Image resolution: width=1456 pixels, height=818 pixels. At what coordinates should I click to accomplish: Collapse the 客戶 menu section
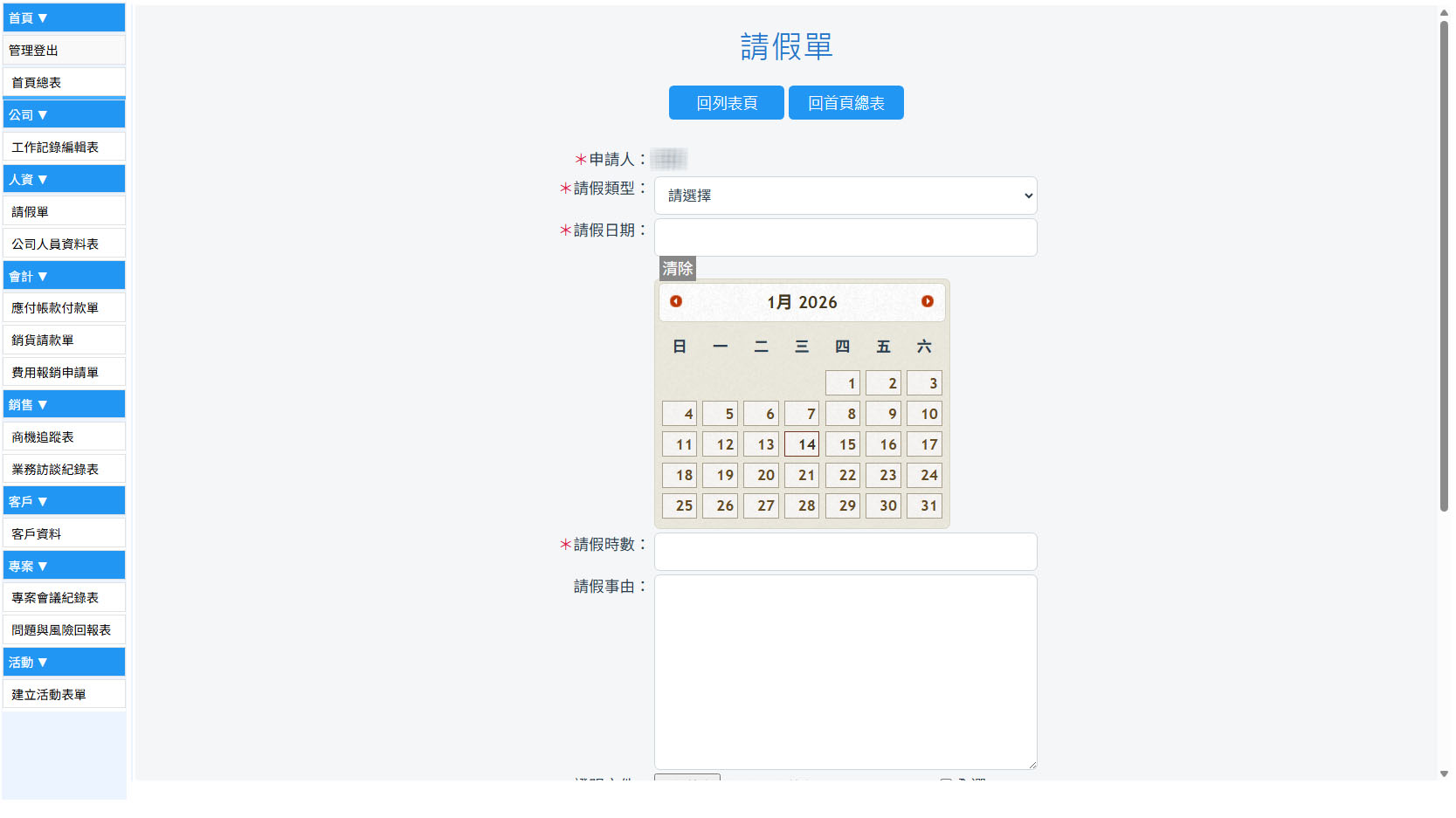[x=64, y=501]
